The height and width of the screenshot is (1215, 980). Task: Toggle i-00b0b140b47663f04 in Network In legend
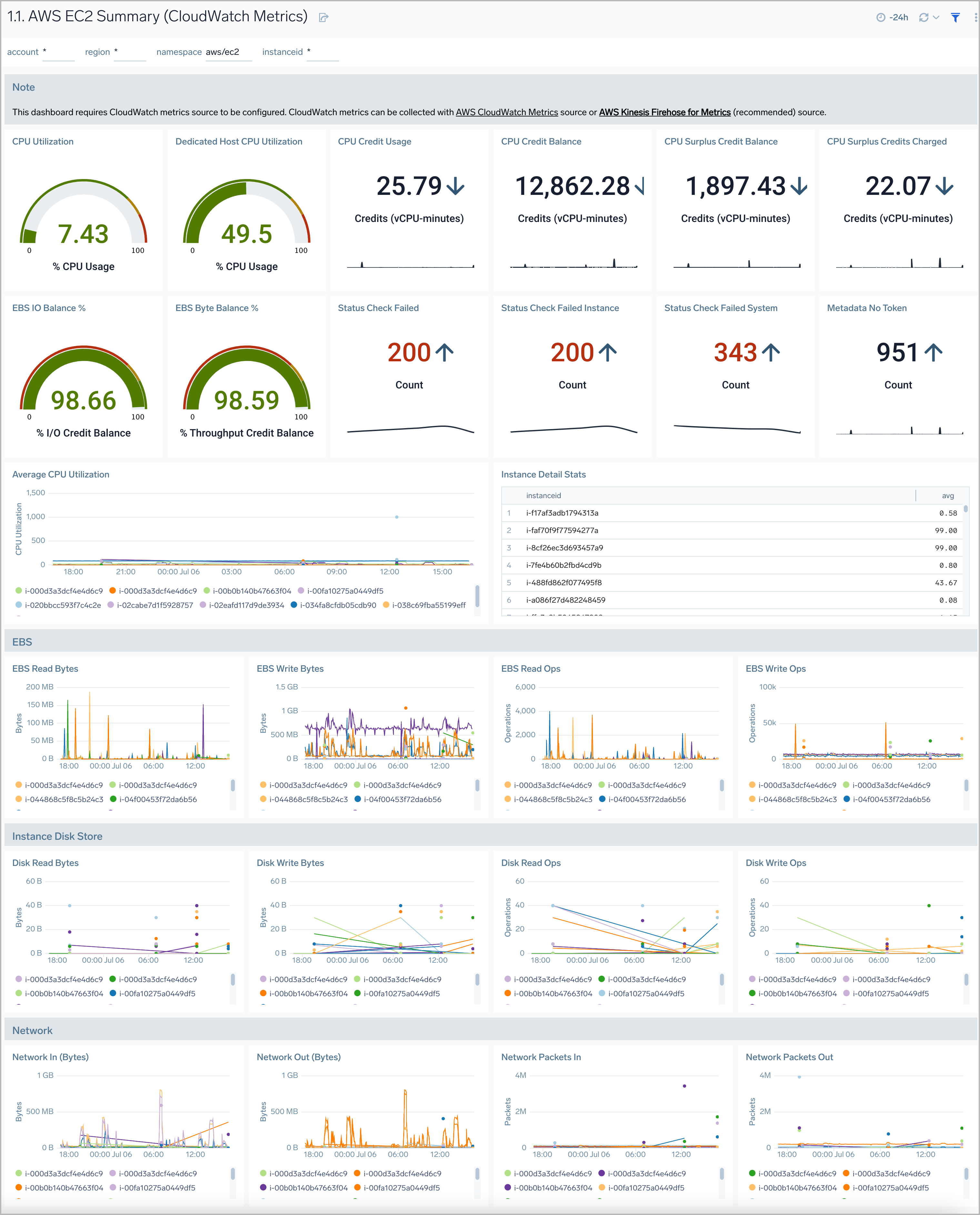pyautogui.click(x=59, y=1187)
